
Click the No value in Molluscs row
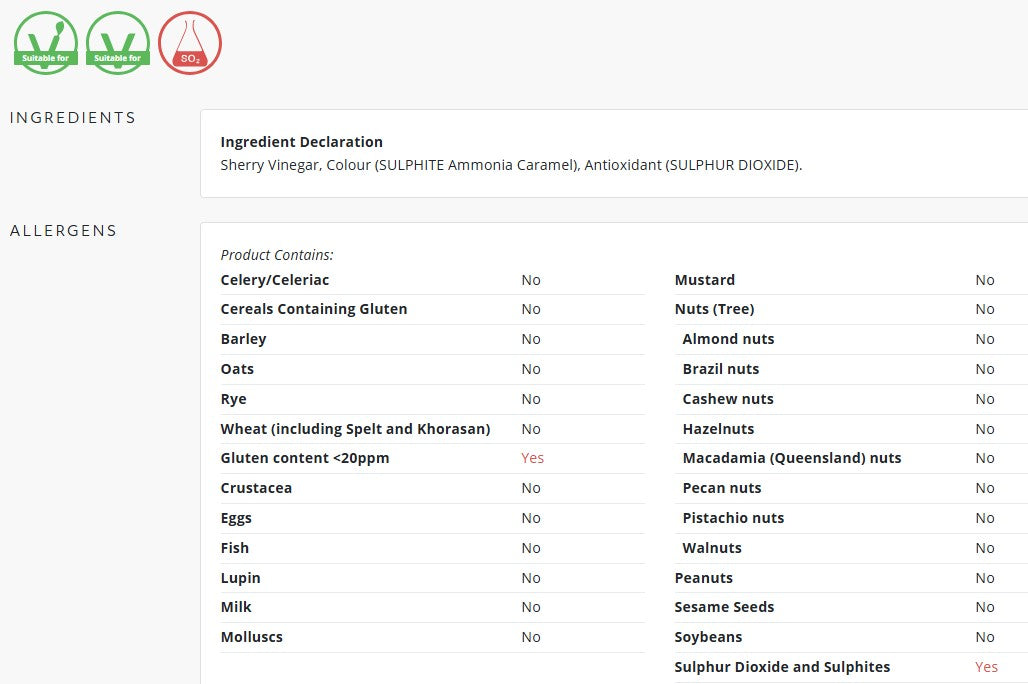(531, 637)
